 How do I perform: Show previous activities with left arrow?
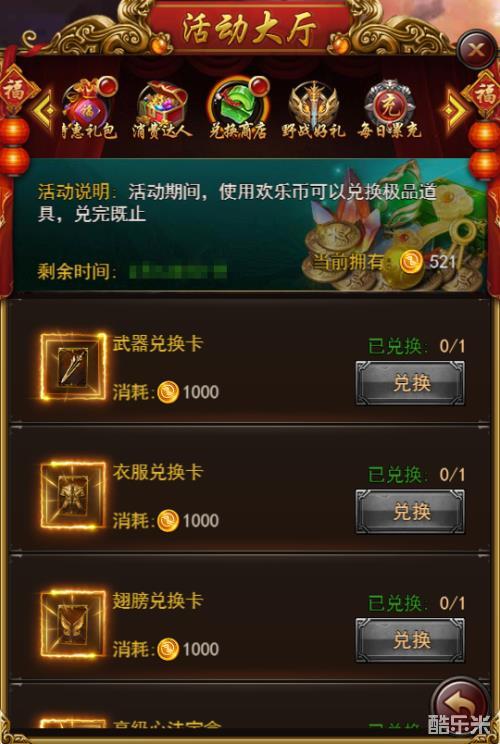45,110
